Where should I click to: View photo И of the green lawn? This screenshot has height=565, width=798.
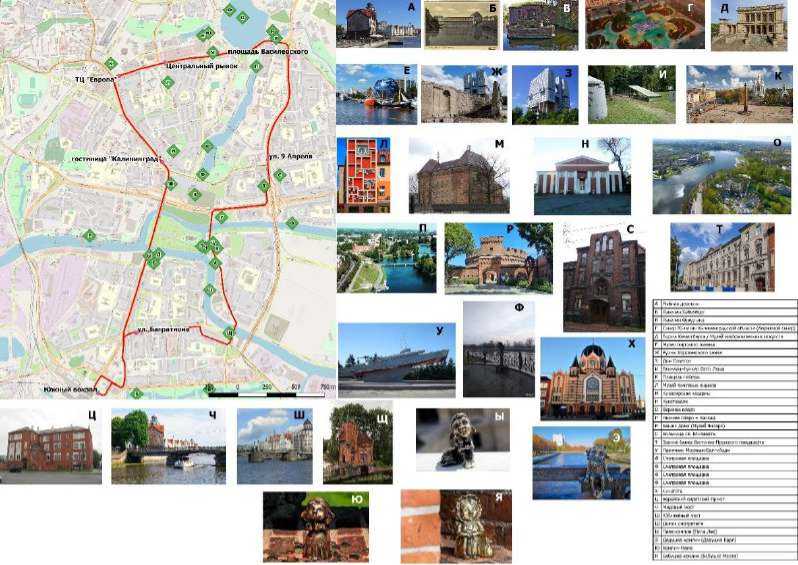(632, 94)
